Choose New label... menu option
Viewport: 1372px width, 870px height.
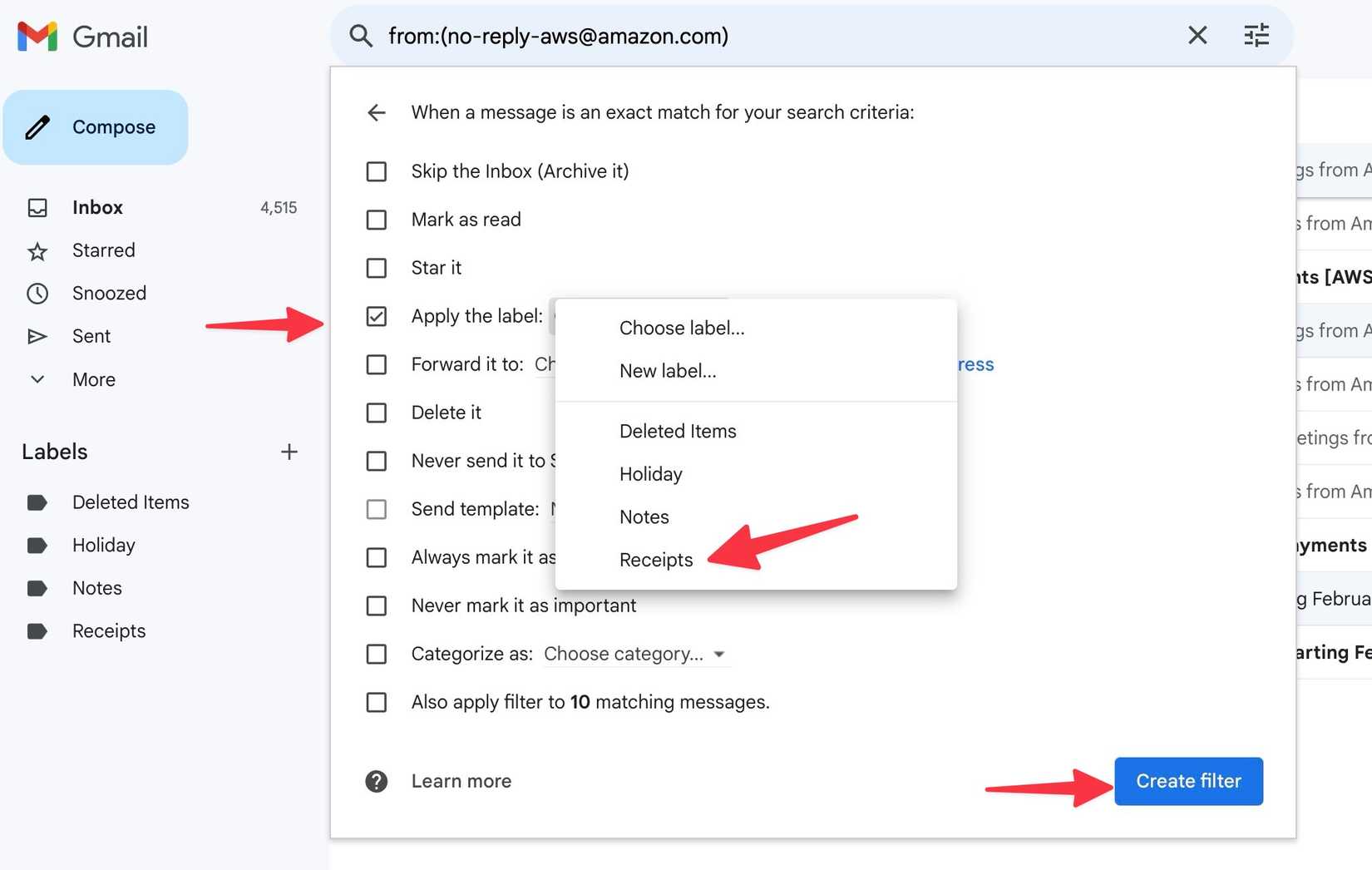(668, 371)
